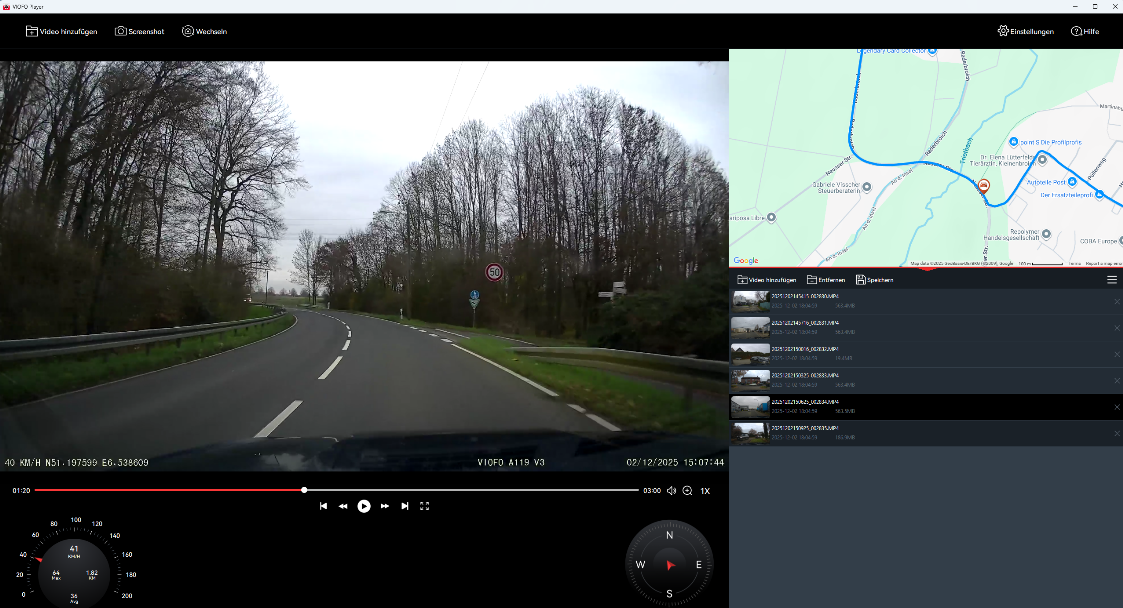Mute the video volume

click(671, 491)
